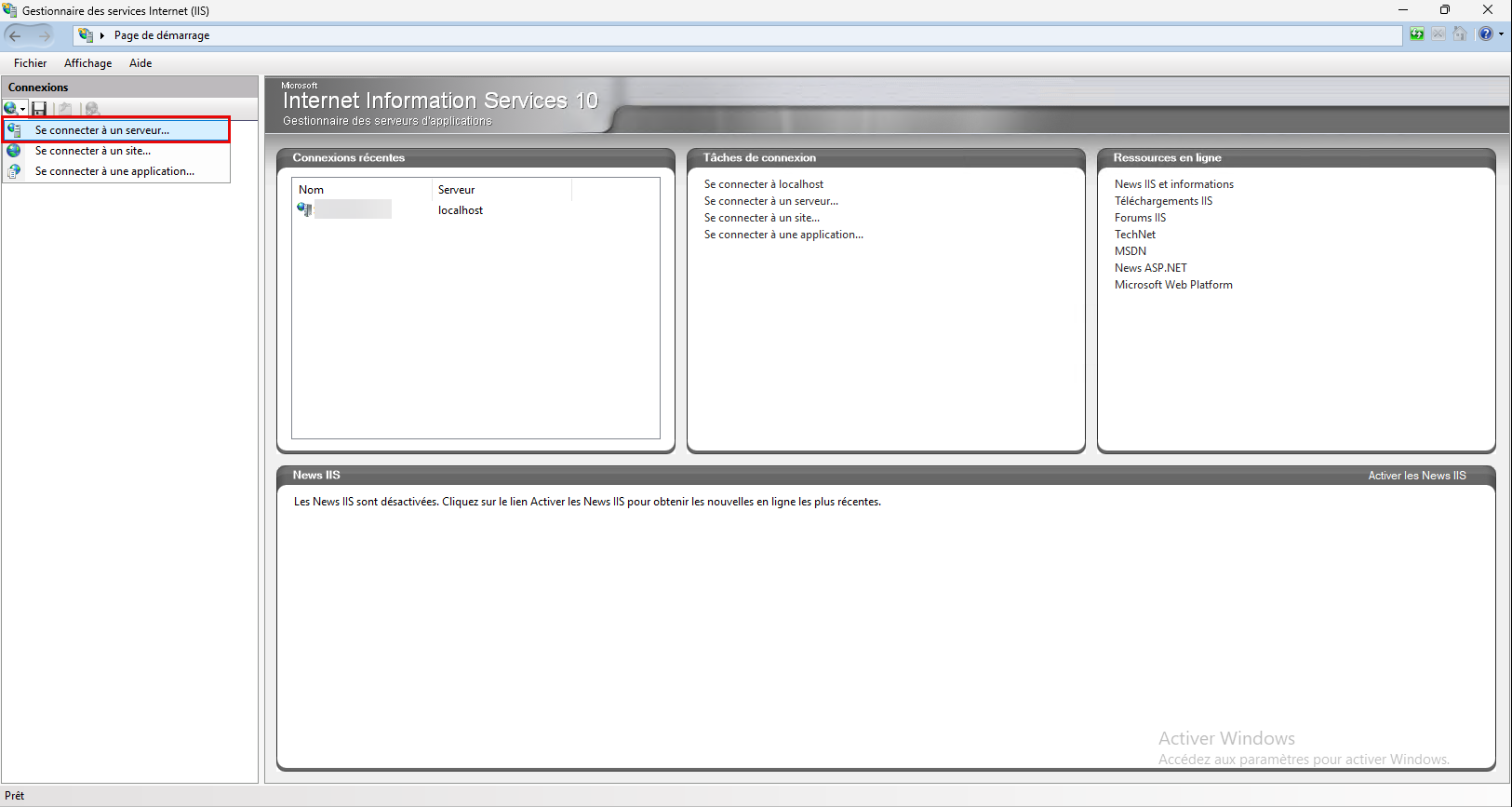Image resolution: width=1512 pixels, height=807 pixels.
Task: Expand the address bar breadcrumb arrow
Action: pyautogui.click(x=102, y=35)
